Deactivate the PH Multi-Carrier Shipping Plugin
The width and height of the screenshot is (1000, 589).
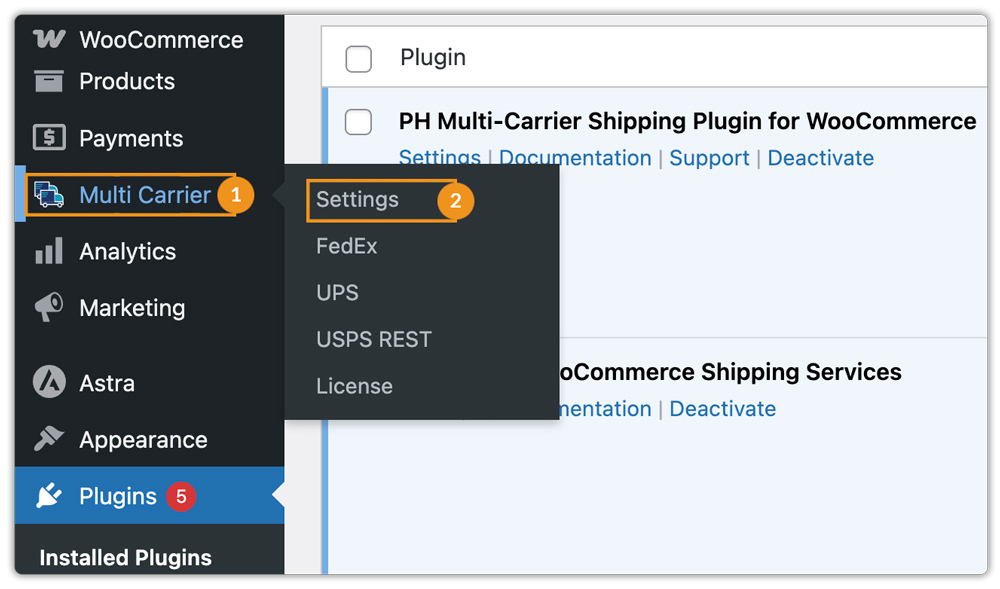point(821,158)
